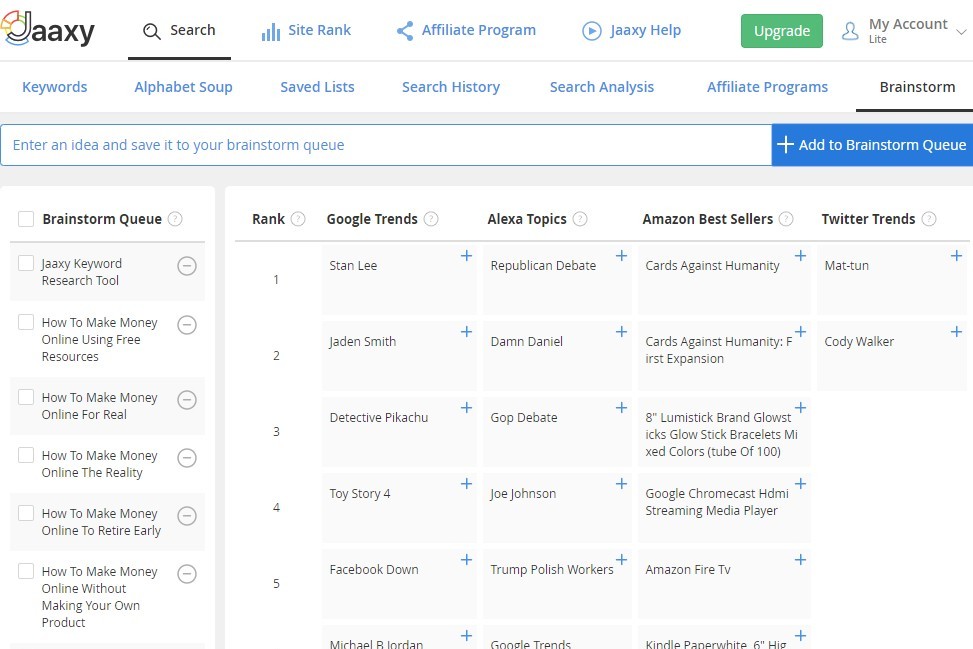Image resolution: width=973 pixels, height=649 pixels.
Task: Remove Jaaxy Keyword Research Tool from queue
Action: (x=187, y=266)
